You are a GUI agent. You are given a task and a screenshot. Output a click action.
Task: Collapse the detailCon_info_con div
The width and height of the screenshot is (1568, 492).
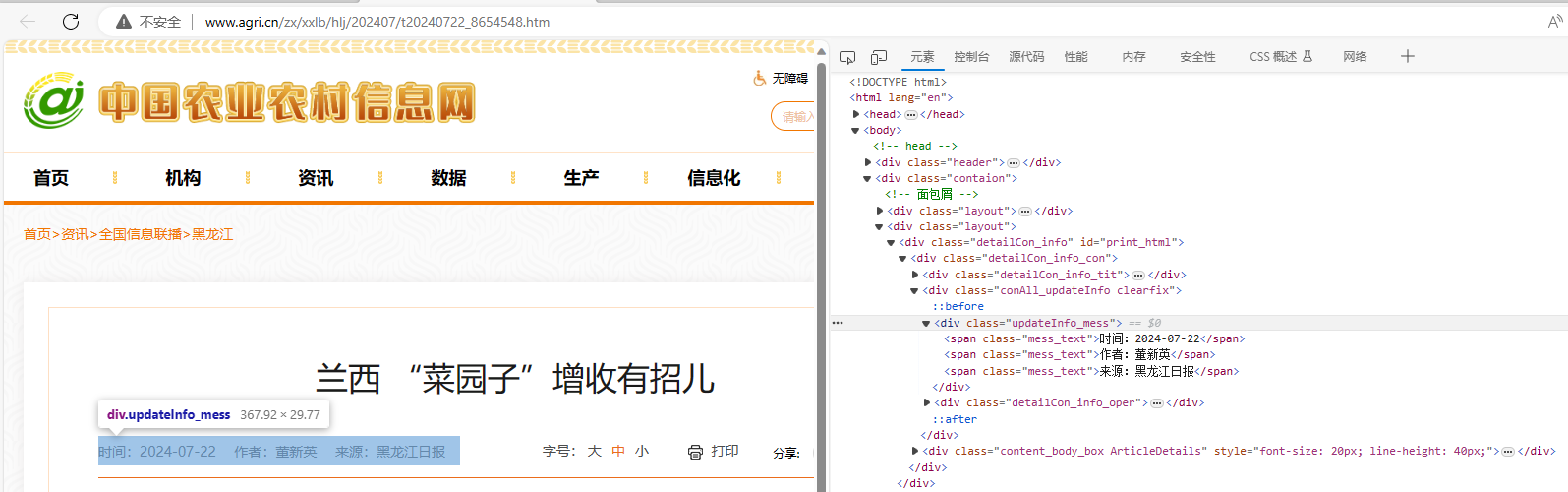coord(902,258)
